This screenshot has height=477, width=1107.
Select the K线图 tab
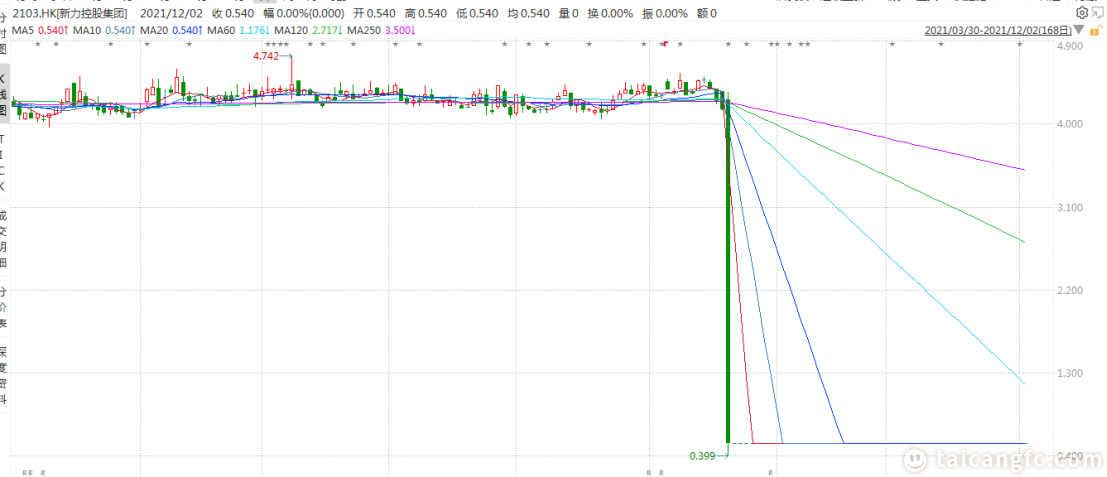[x=4, y=93]
